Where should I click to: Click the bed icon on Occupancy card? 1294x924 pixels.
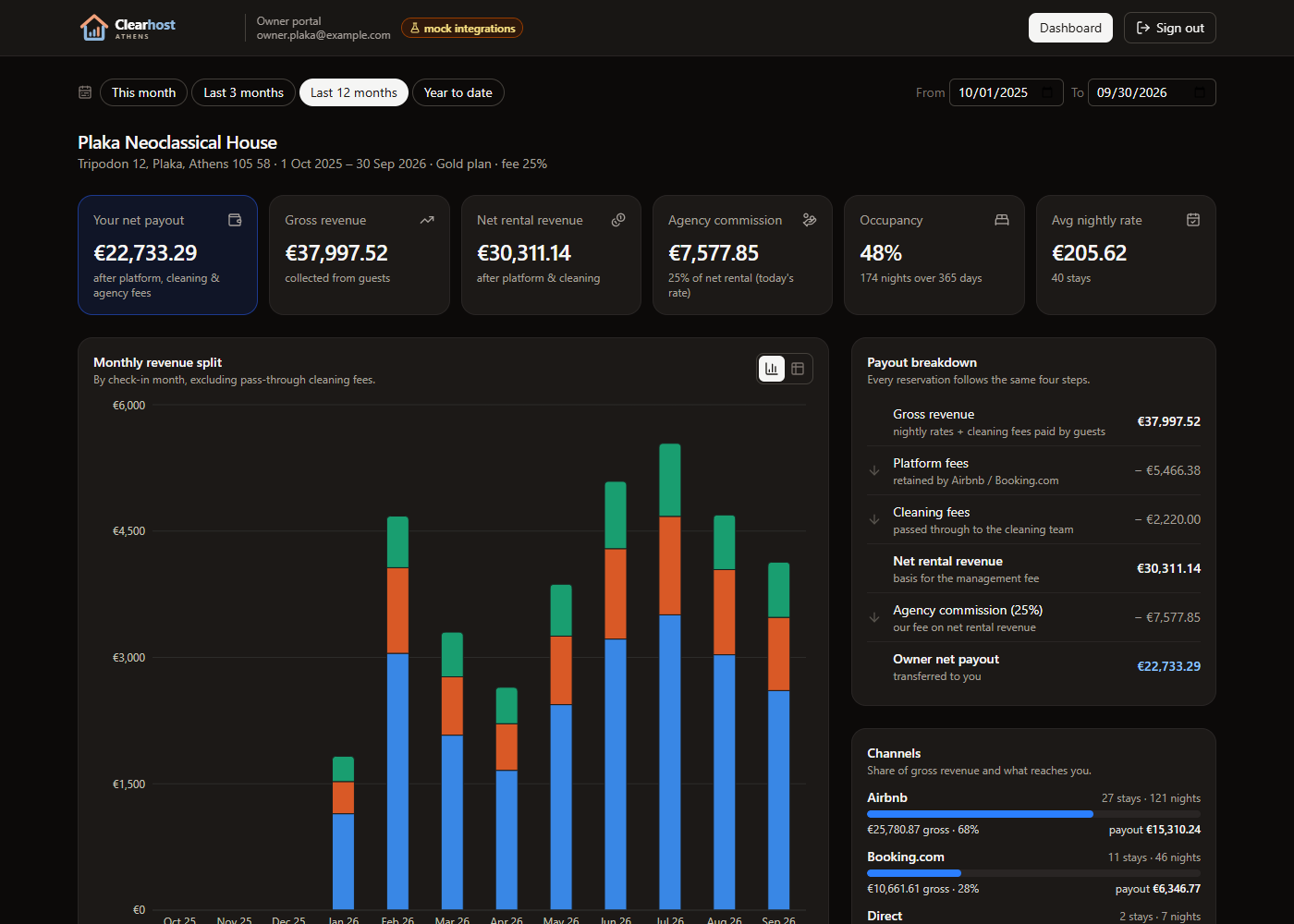(x=1002, y=220)
